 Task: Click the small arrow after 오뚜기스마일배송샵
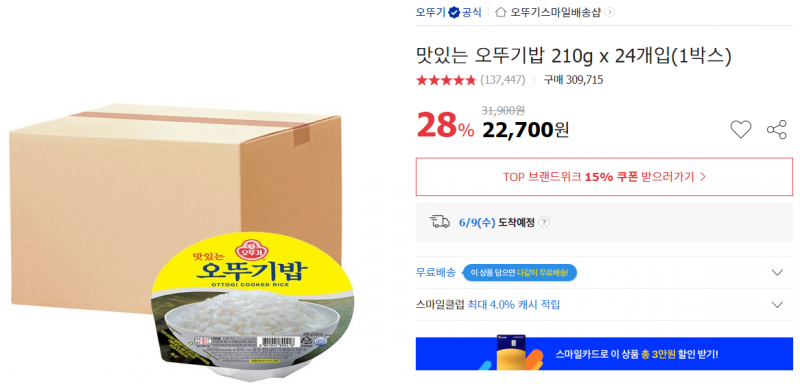click(x=610, y=12)
